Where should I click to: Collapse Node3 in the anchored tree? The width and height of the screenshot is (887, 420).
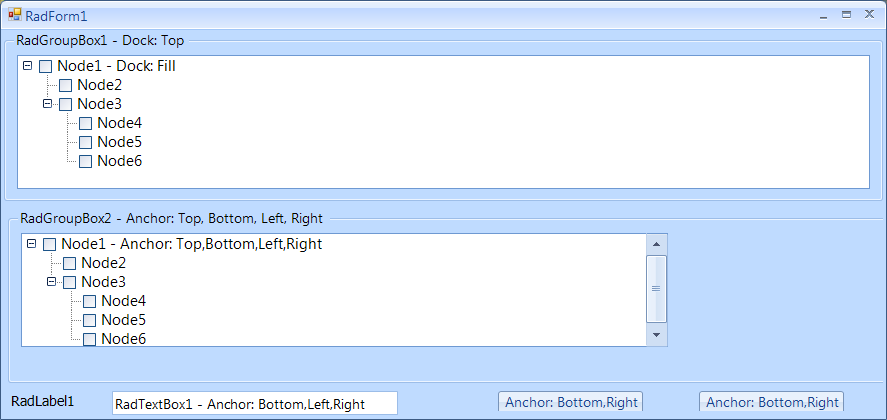51,282
